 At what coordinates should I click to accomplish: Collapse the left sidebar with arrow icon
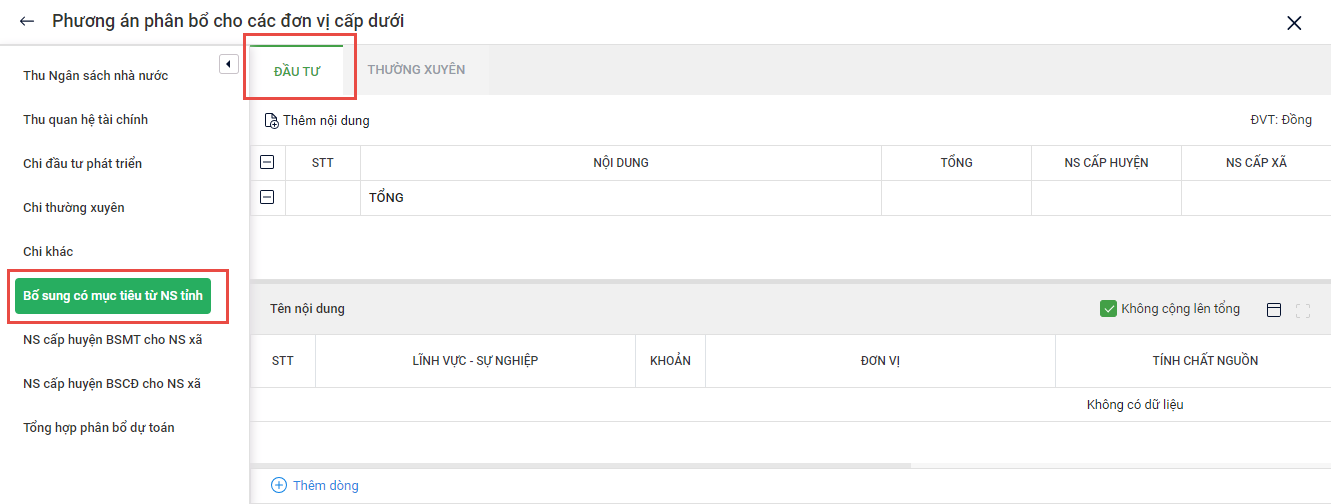[228, 64]
